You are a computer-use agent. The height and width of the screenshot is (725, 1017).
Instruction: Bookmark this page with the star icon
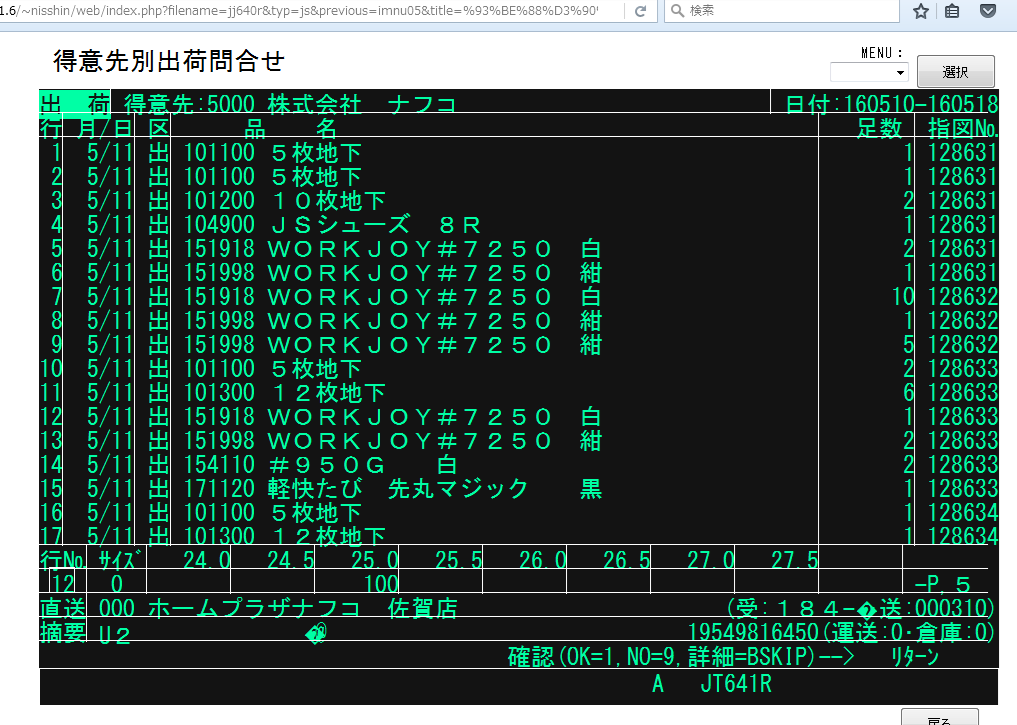(x=921, y=11)
